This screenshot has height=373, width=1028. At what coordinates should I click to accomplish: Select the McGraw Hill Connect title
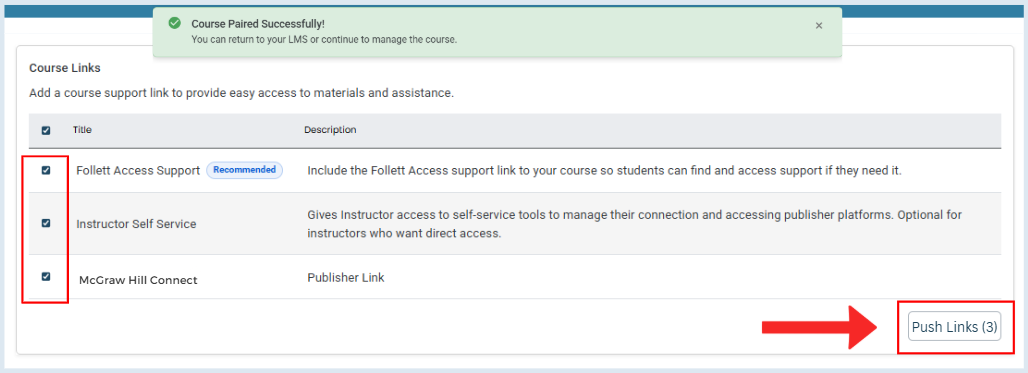pos(138,280)
